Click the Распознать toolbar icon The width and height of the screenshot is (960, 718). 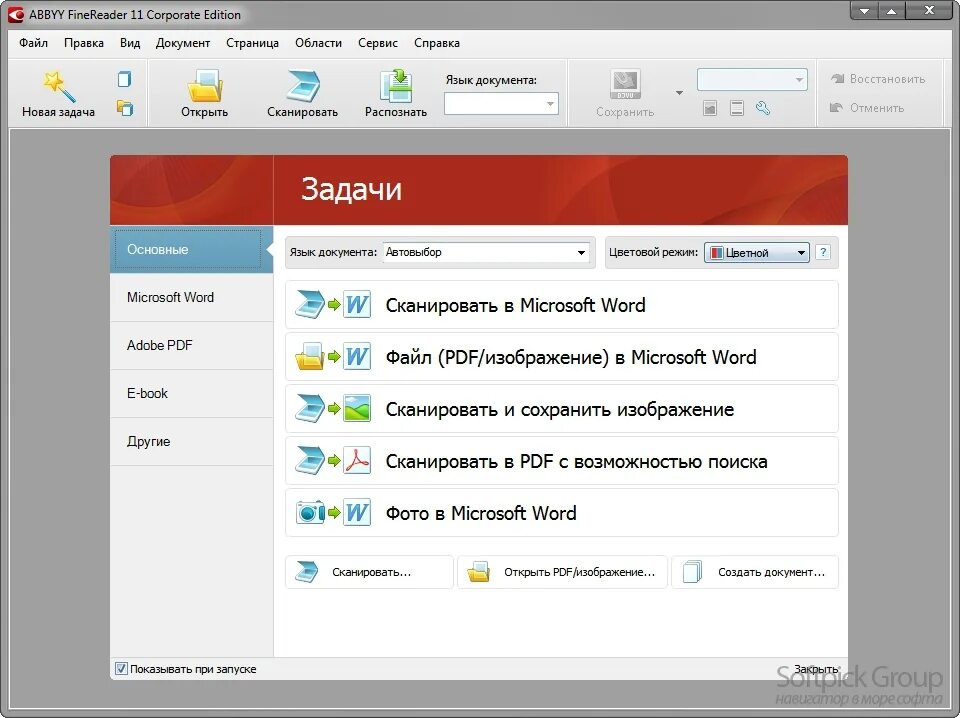pyautogui.click(x=396, y=86)
